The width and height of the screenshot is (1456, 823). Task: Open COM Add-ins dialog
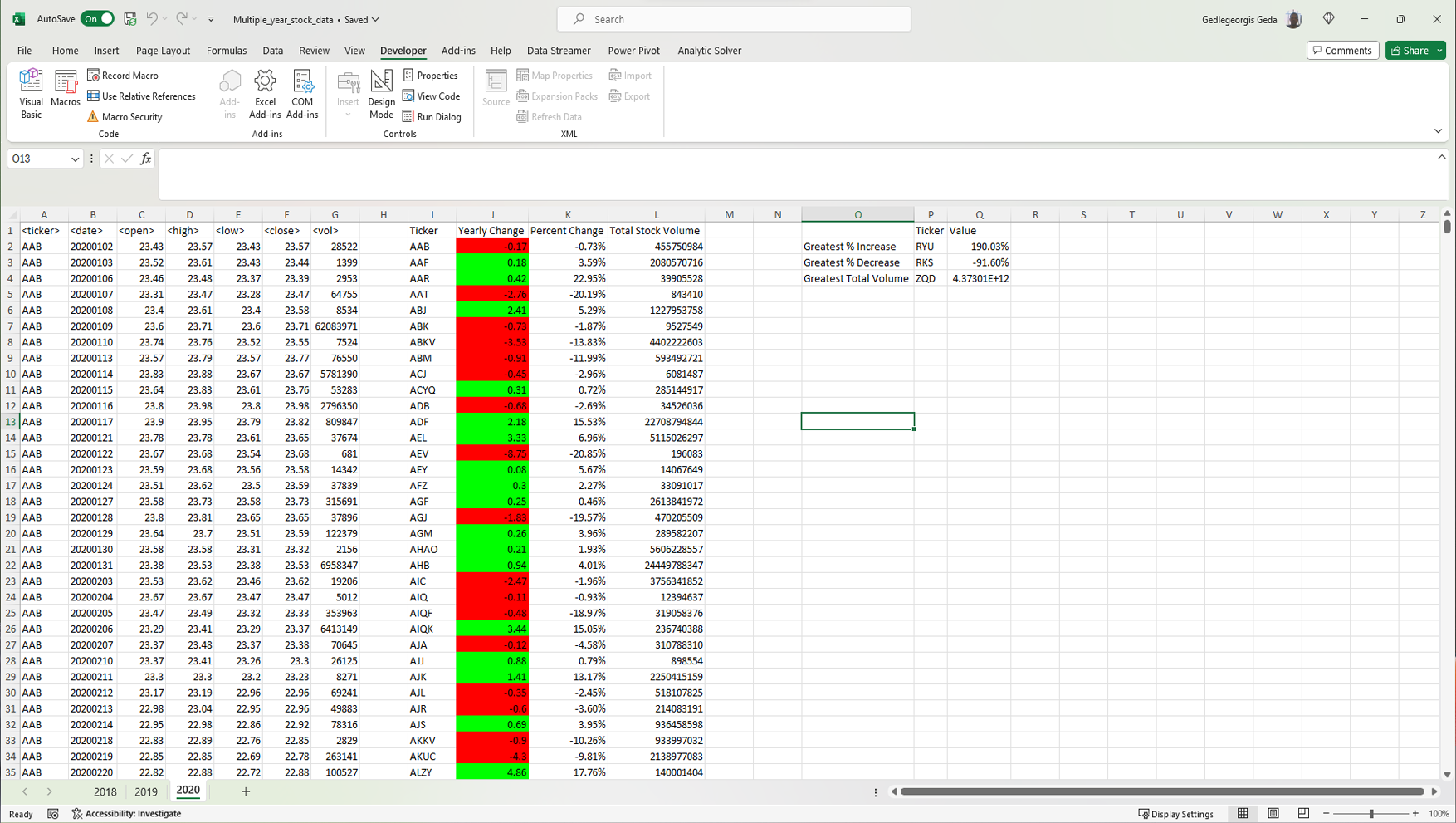point(302,93)
